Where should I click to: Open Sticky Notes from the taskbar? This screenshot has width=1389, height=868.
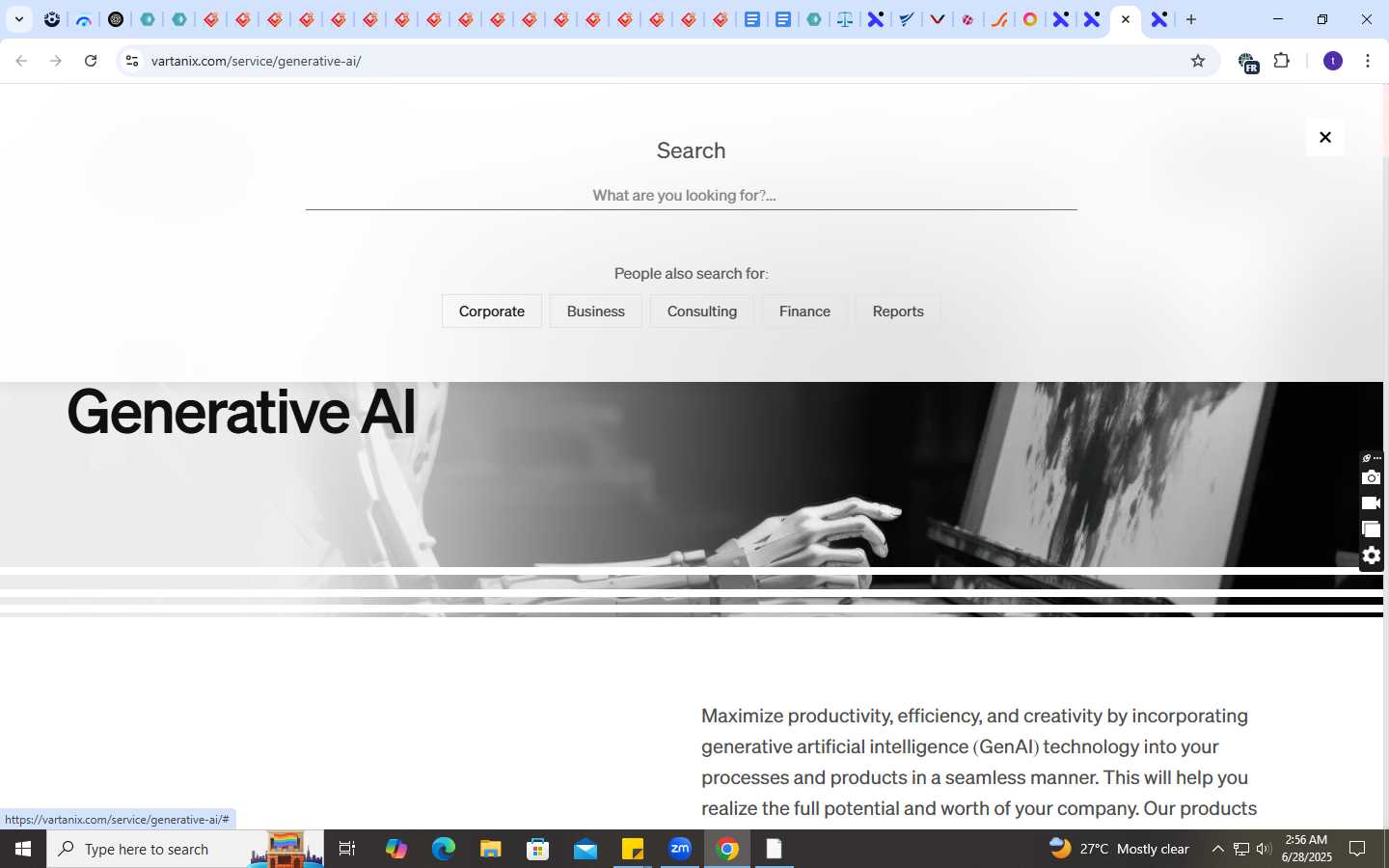pos(633,849)
